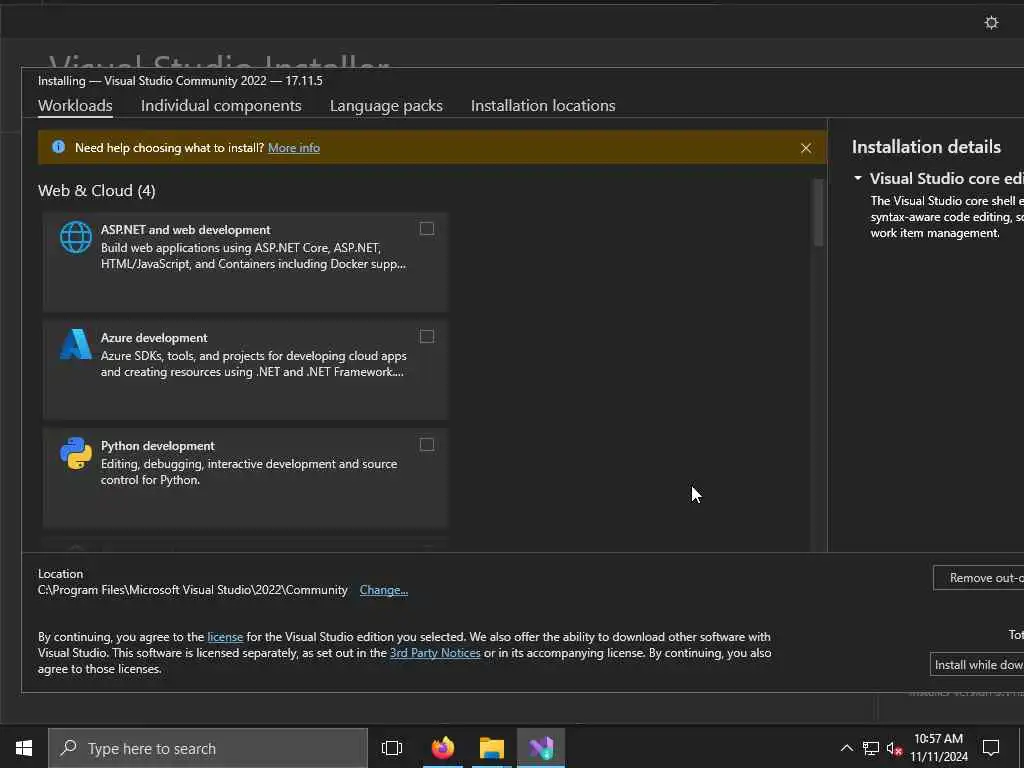
Task: Open the license link
Action: click(x=225, y=637)
